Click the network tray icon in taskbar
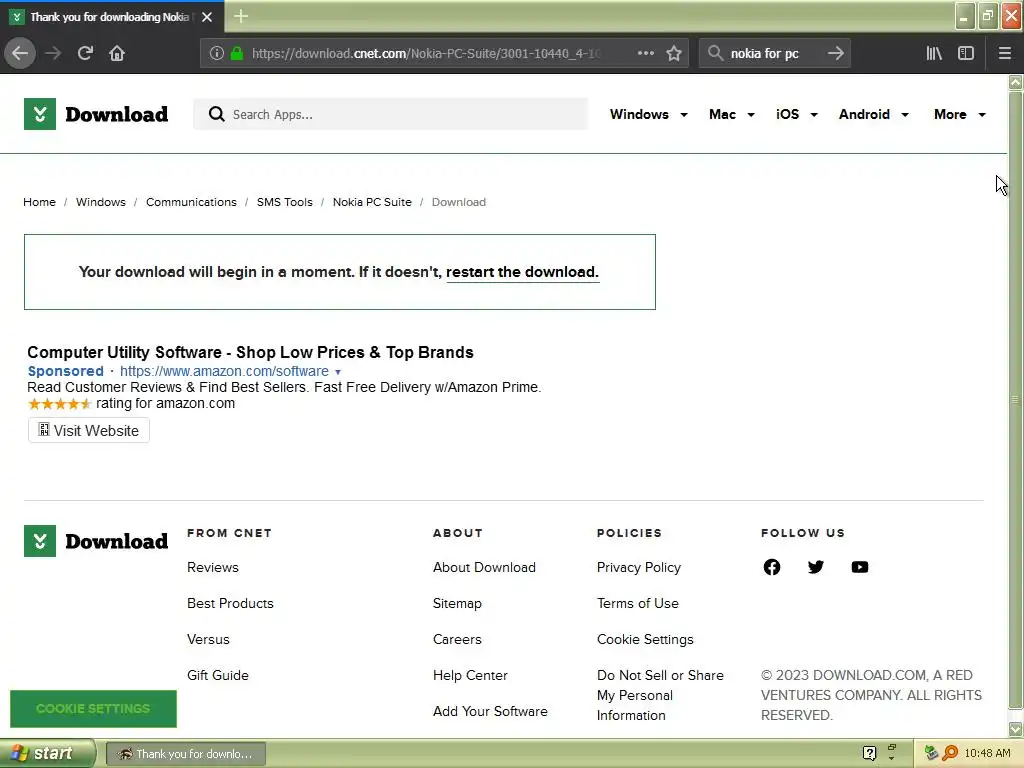 tap(931, 753)
